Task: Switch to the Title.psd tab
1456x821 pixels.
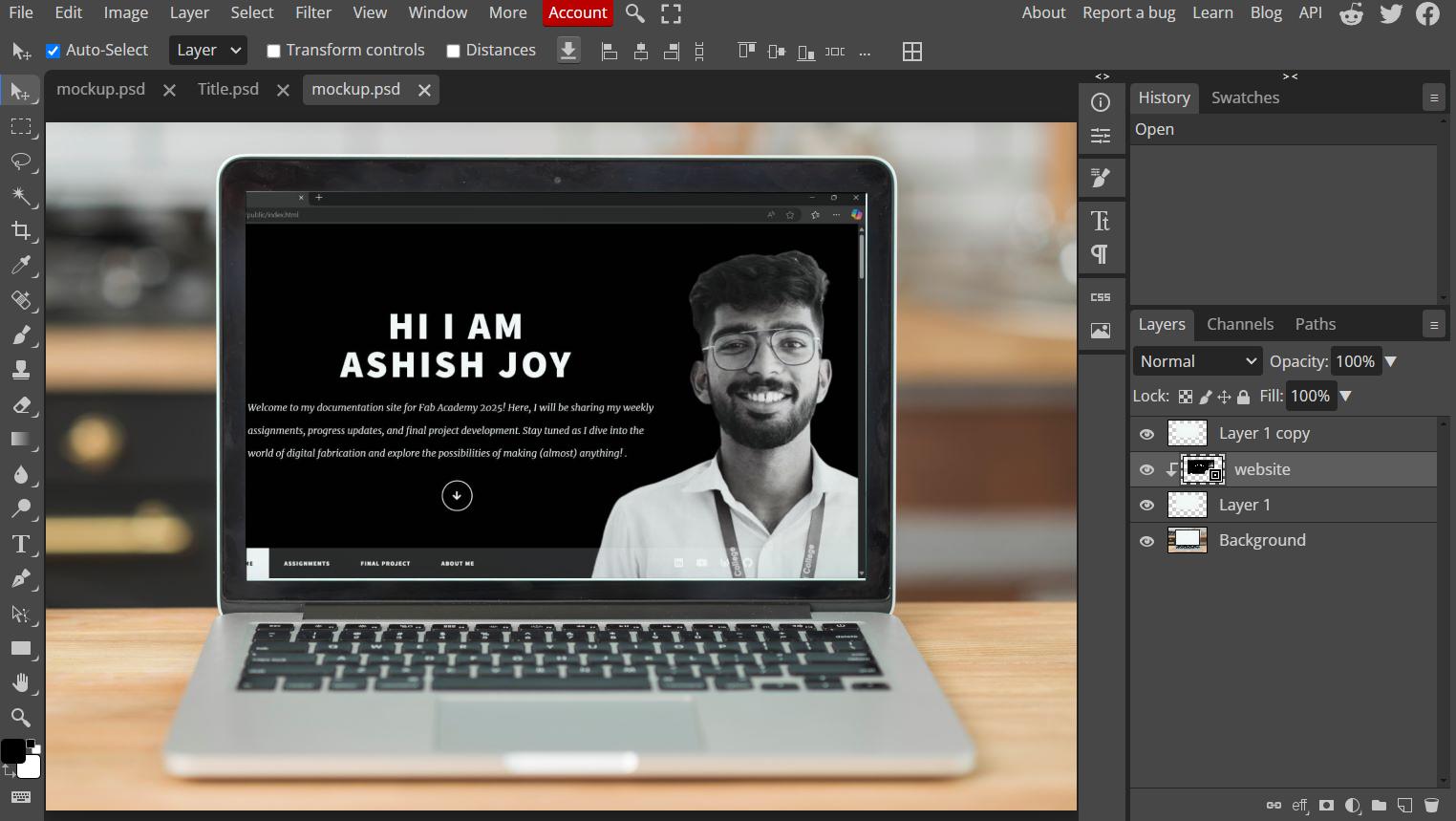Action: click(228, 89)
